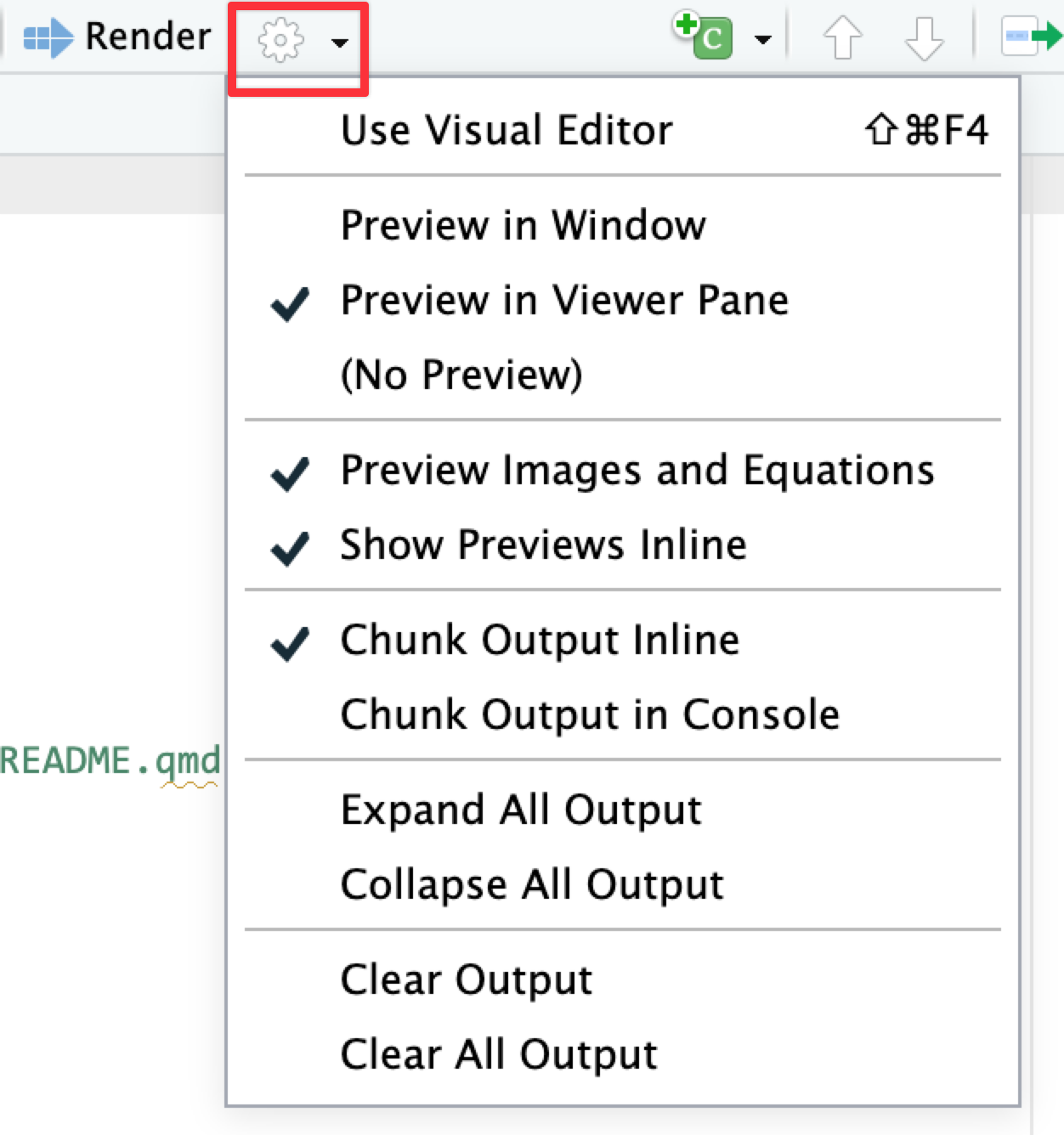Click Expand All Output
1064x1135 pixels.
(x=521, y=810)
